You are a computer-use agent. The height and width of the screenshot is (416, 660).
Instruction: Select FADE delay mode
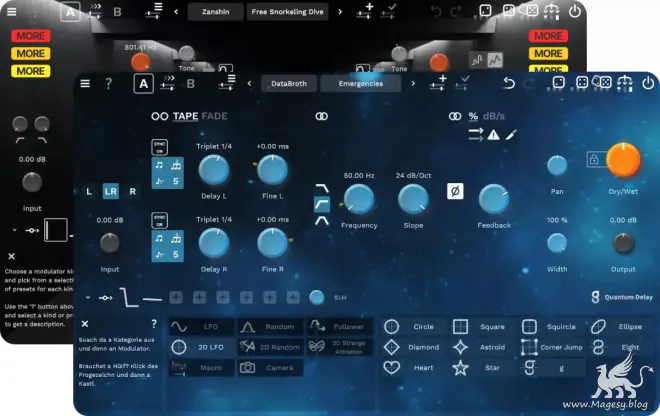point(215,116)
